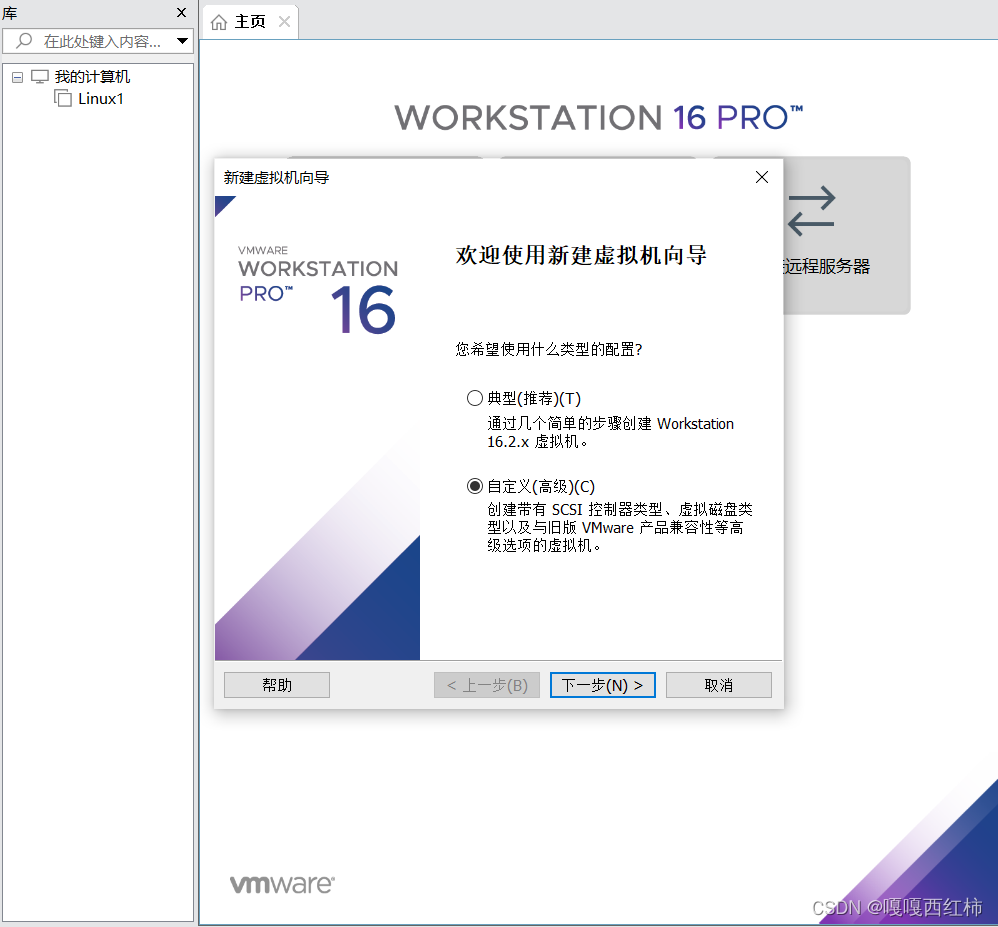Close the 主页 tab
The image size is (998, 927).
[285, 22]
